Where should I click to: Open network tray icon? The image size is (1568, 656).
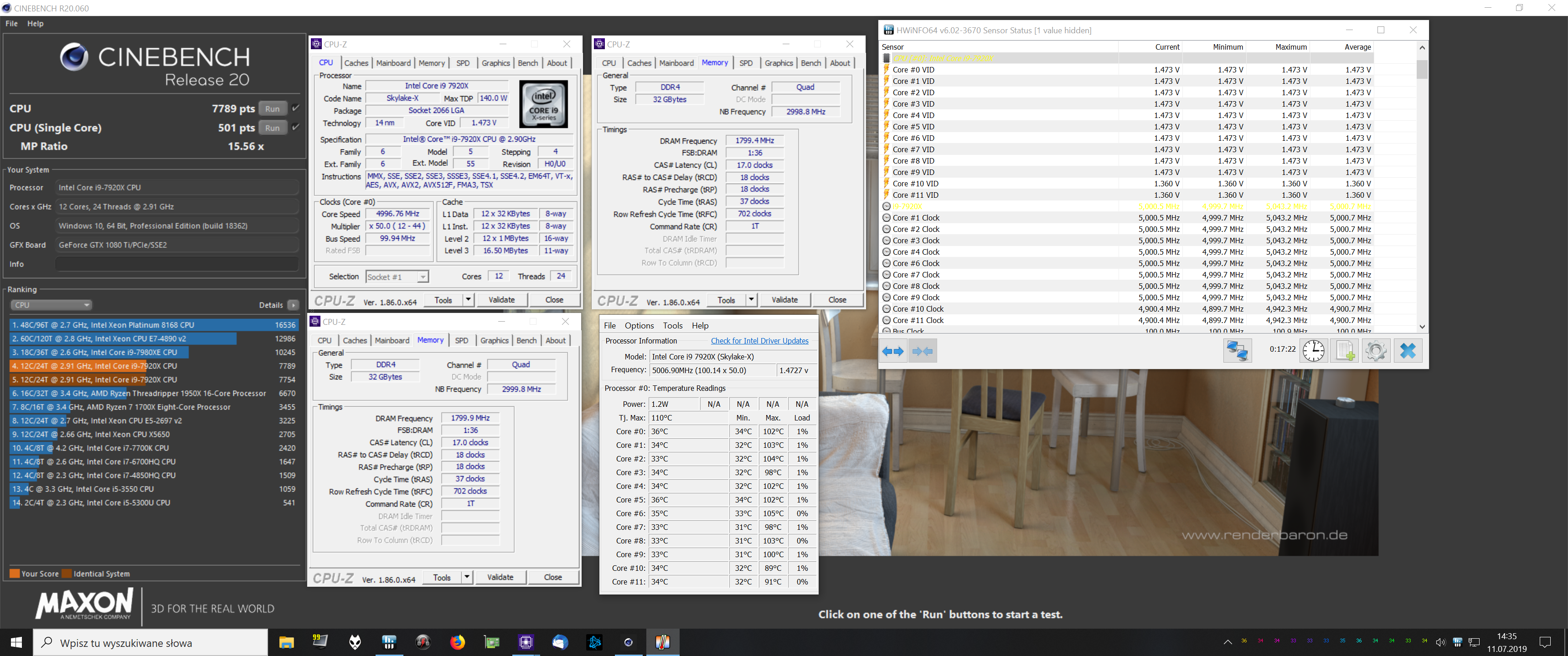(x=1474, y=642)
